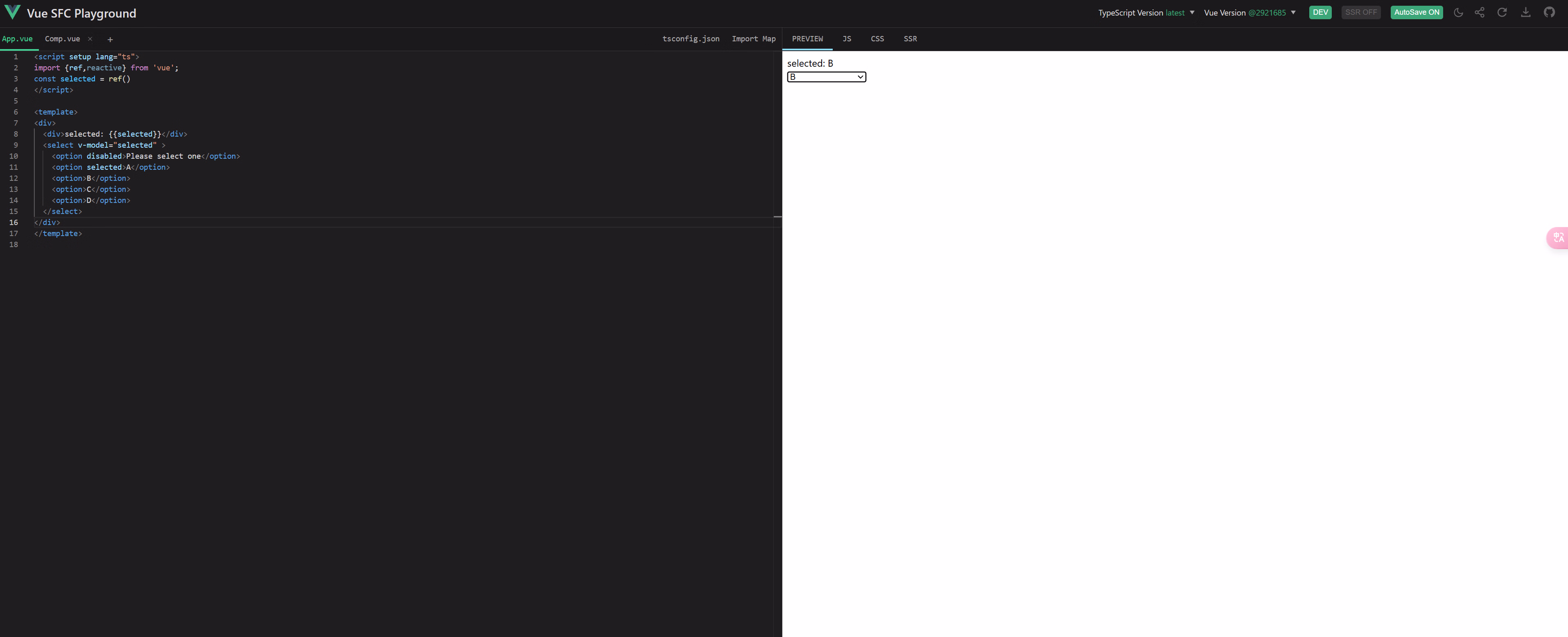The width and height of the screenshot is (1568, 637).
Task: Download project files icon
Action: point(1525,12)
